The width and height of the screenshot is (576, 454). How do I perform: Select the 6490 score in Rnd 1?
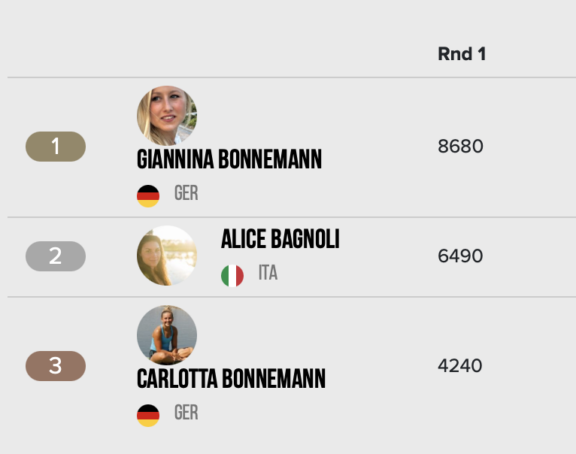(x=460, y=256)
